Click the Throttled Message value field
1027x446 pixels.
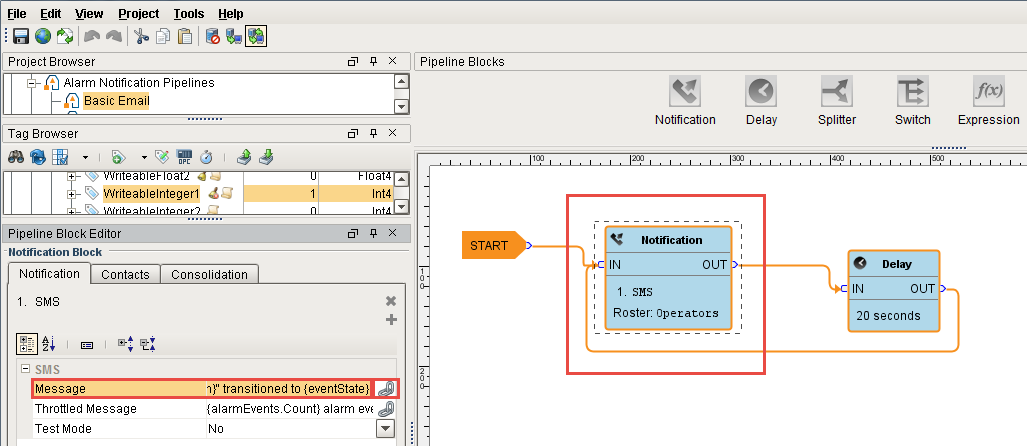[x=288, y=408]
